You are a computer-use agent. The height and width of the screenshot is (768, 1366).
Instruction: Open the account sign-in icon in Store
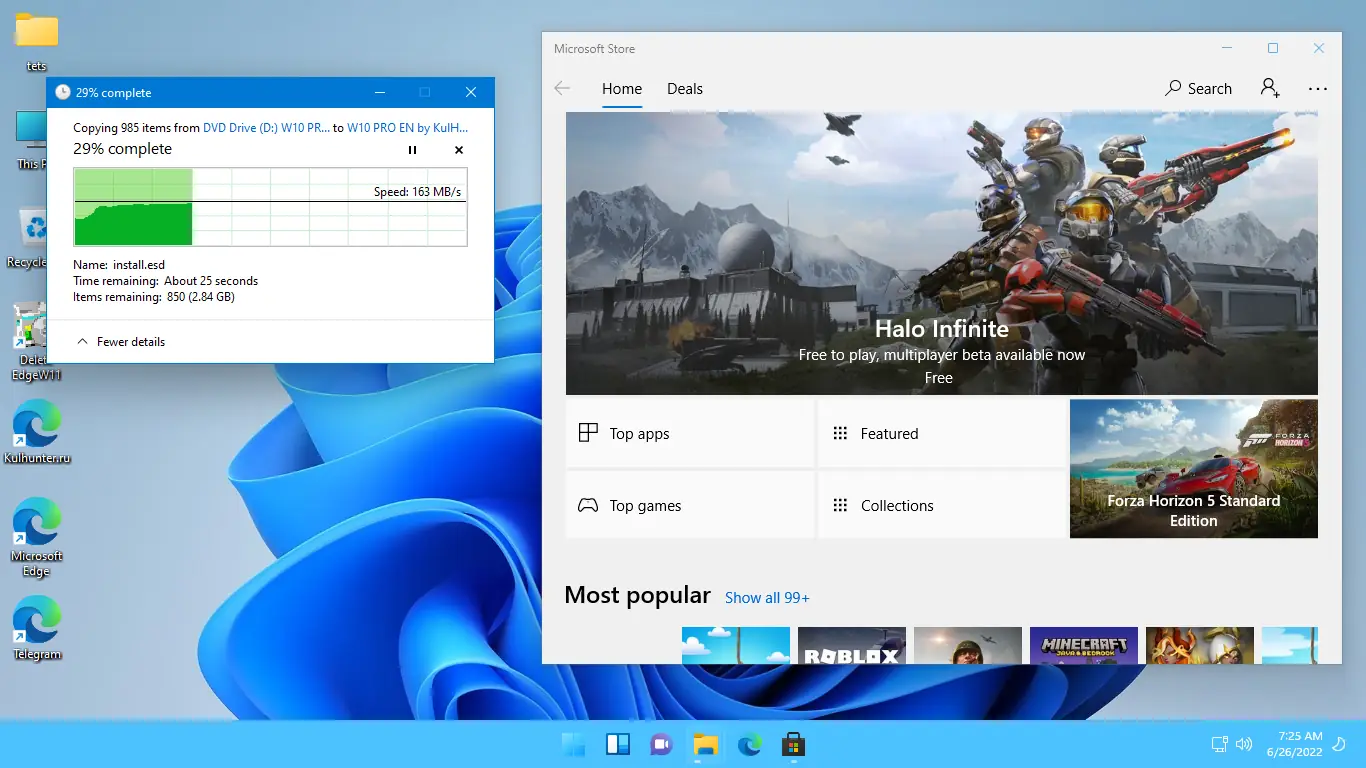click(1270, 88)
